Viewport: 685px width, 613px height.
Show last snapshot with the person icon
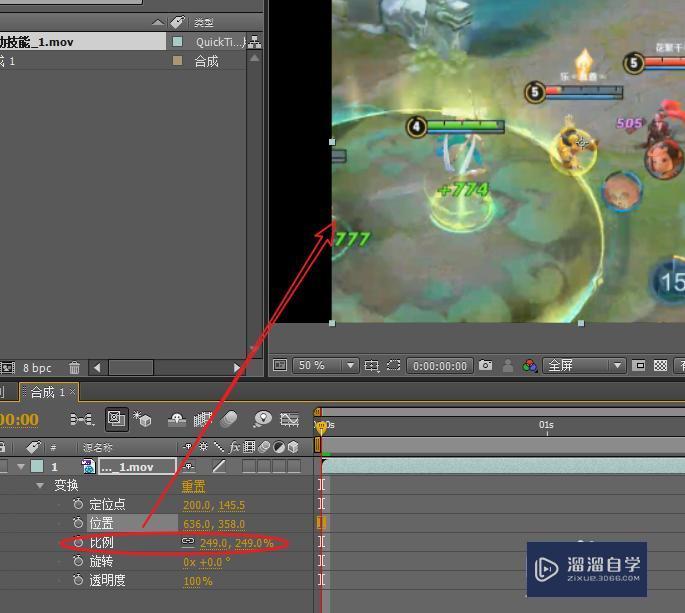coord(508,365)
